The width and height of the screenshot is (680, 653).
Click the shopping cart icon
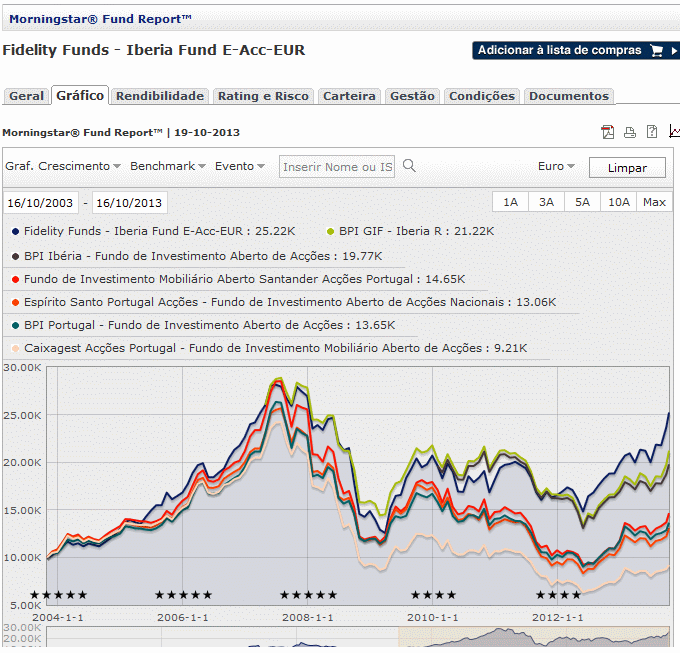[x=657, y=51]
